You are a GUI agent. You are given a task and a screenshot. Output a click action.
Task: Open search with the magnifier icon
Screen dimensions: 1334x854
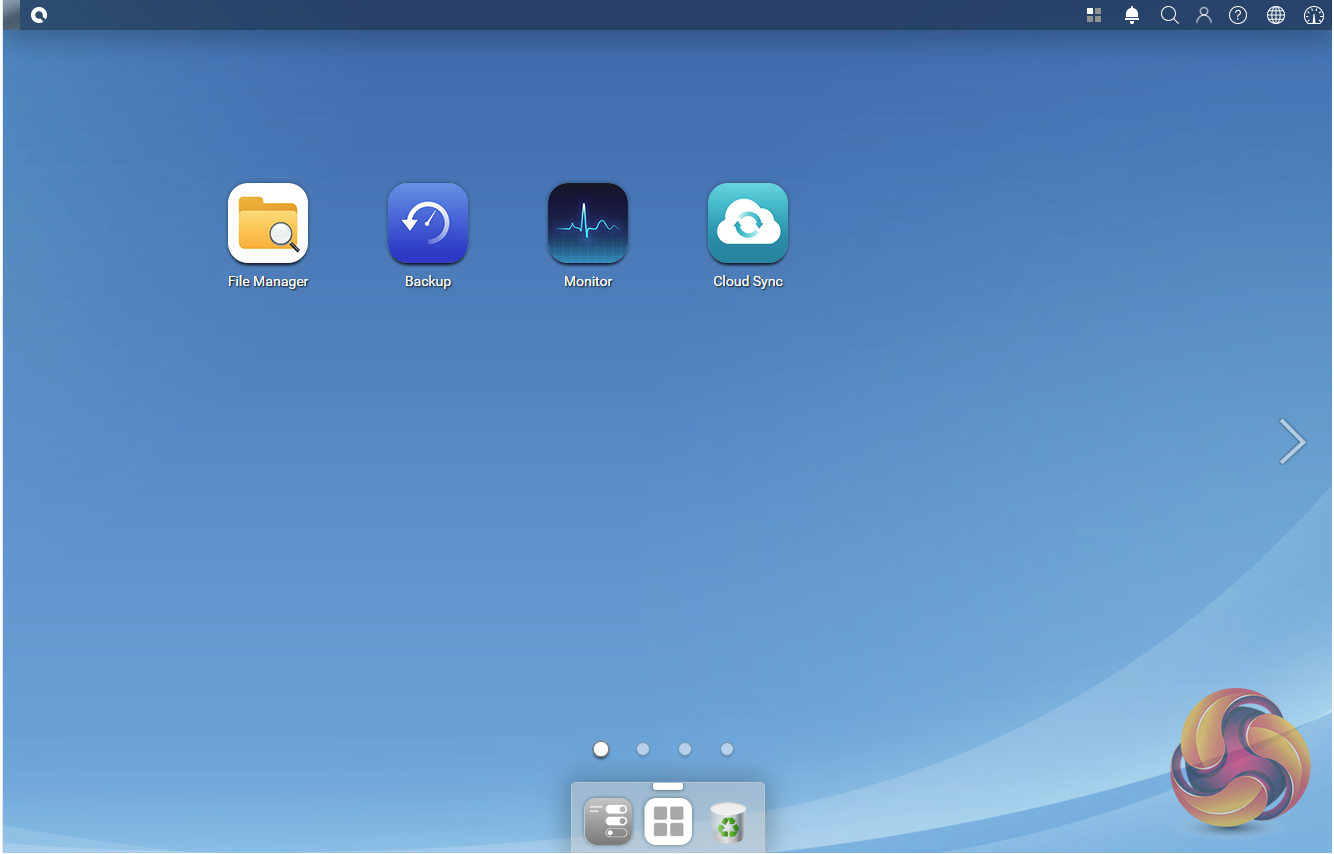[x=1169, y=15]
